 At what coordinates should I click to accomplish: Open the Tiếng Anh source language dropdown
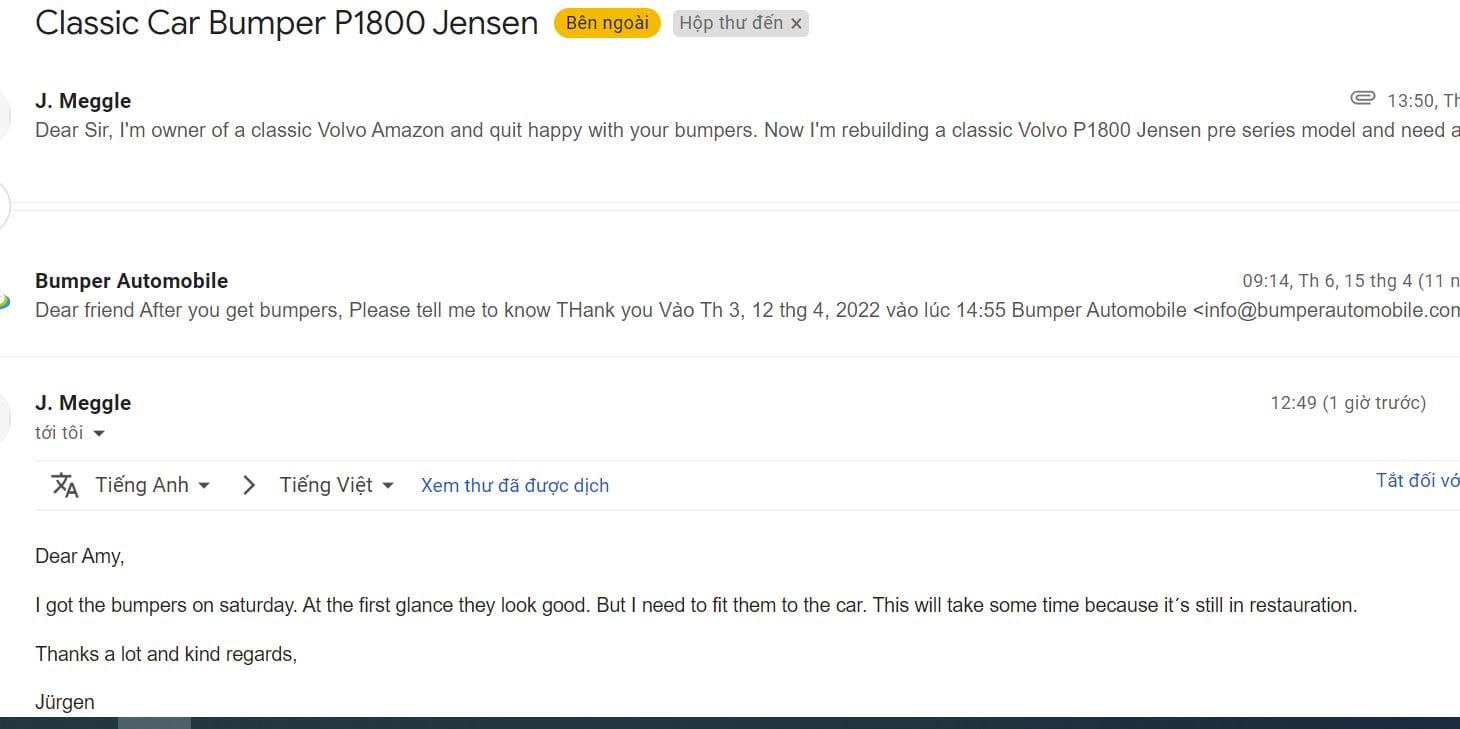[x=152, y=485]
